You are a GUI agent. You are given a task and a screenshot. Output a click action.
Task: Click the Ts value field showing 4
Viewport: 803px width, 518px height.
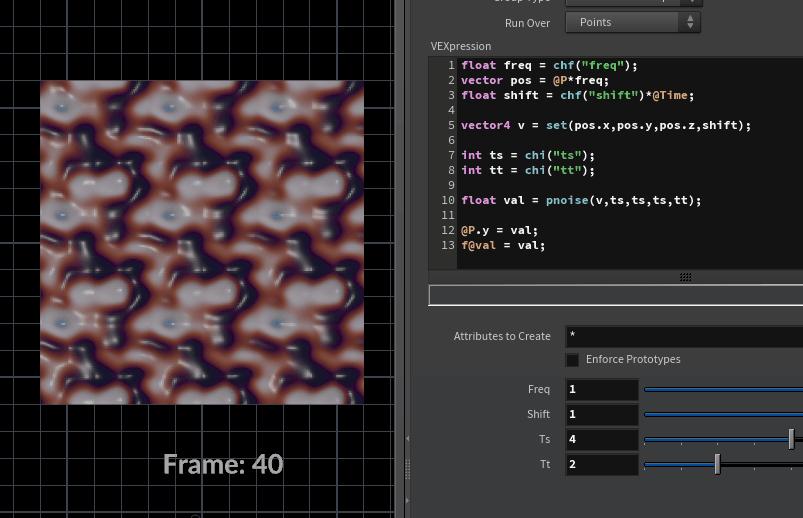coord(601,439)
